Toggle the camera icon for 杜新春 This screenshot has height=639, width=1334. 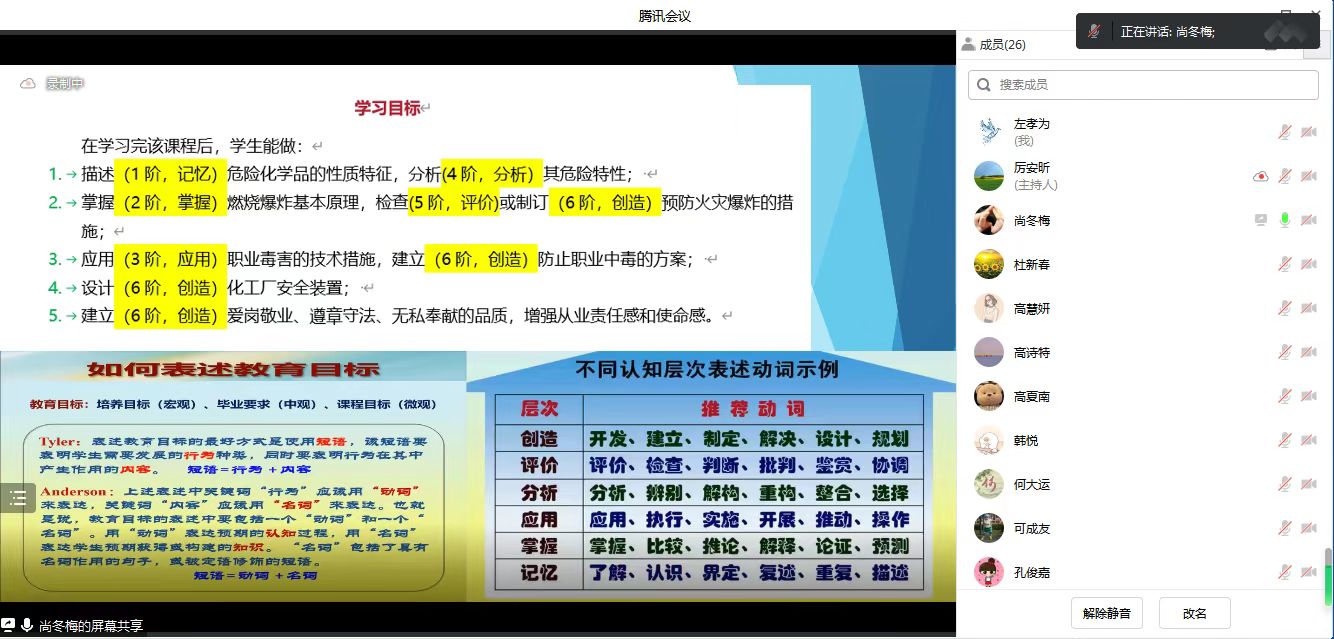(1308, 264)
